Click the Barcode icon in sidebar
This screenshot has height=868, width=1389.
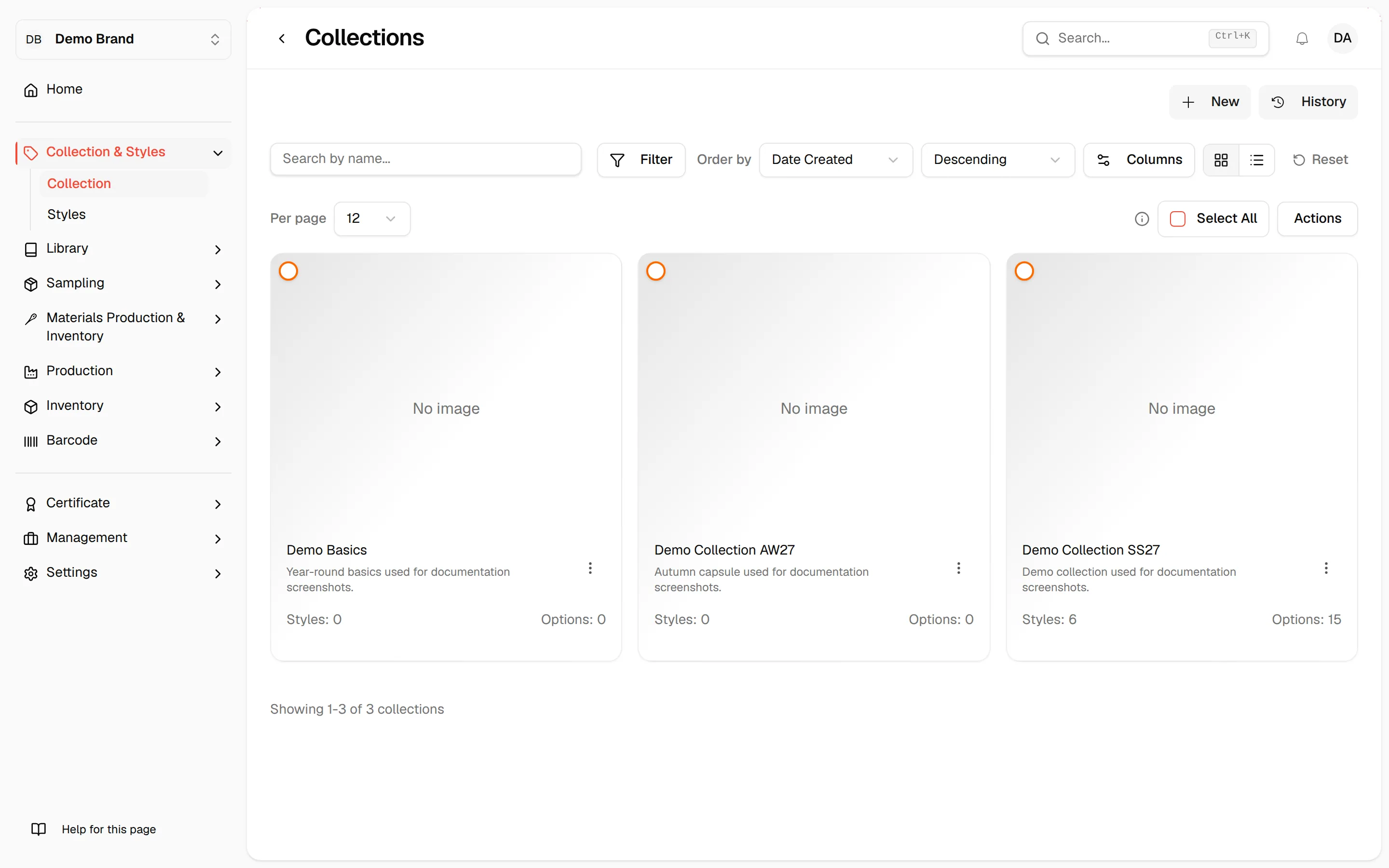[31, 441]
